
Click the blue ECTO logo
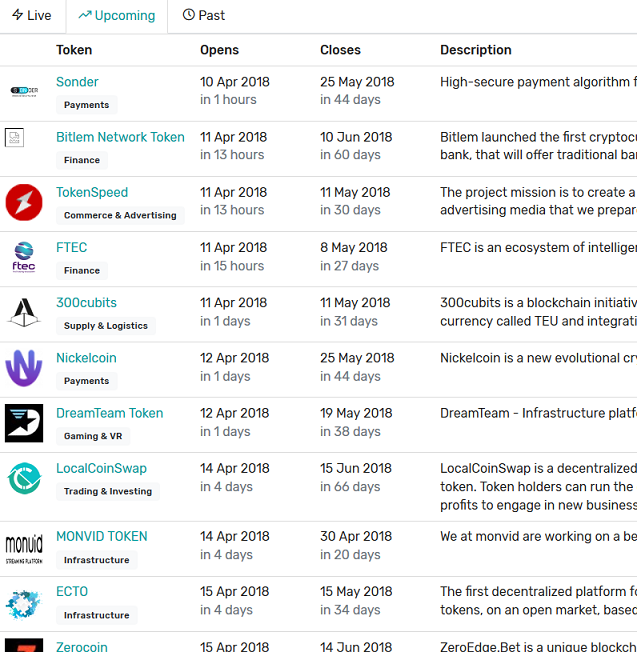point(24,604)
